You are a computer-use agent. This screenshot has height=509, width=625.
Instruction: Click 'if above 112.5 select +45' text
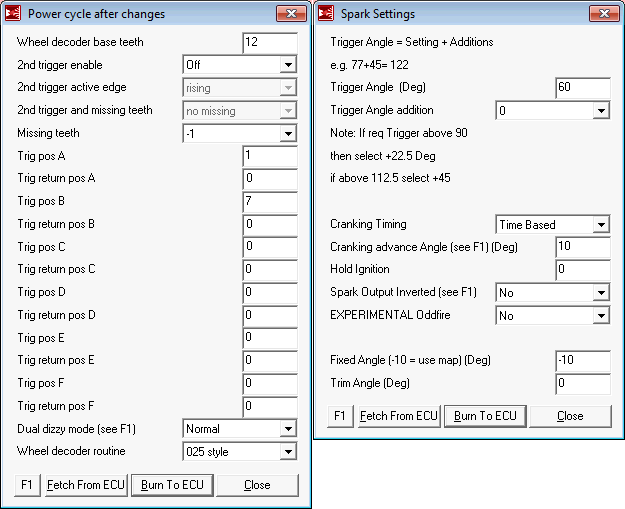pos(390,178)
